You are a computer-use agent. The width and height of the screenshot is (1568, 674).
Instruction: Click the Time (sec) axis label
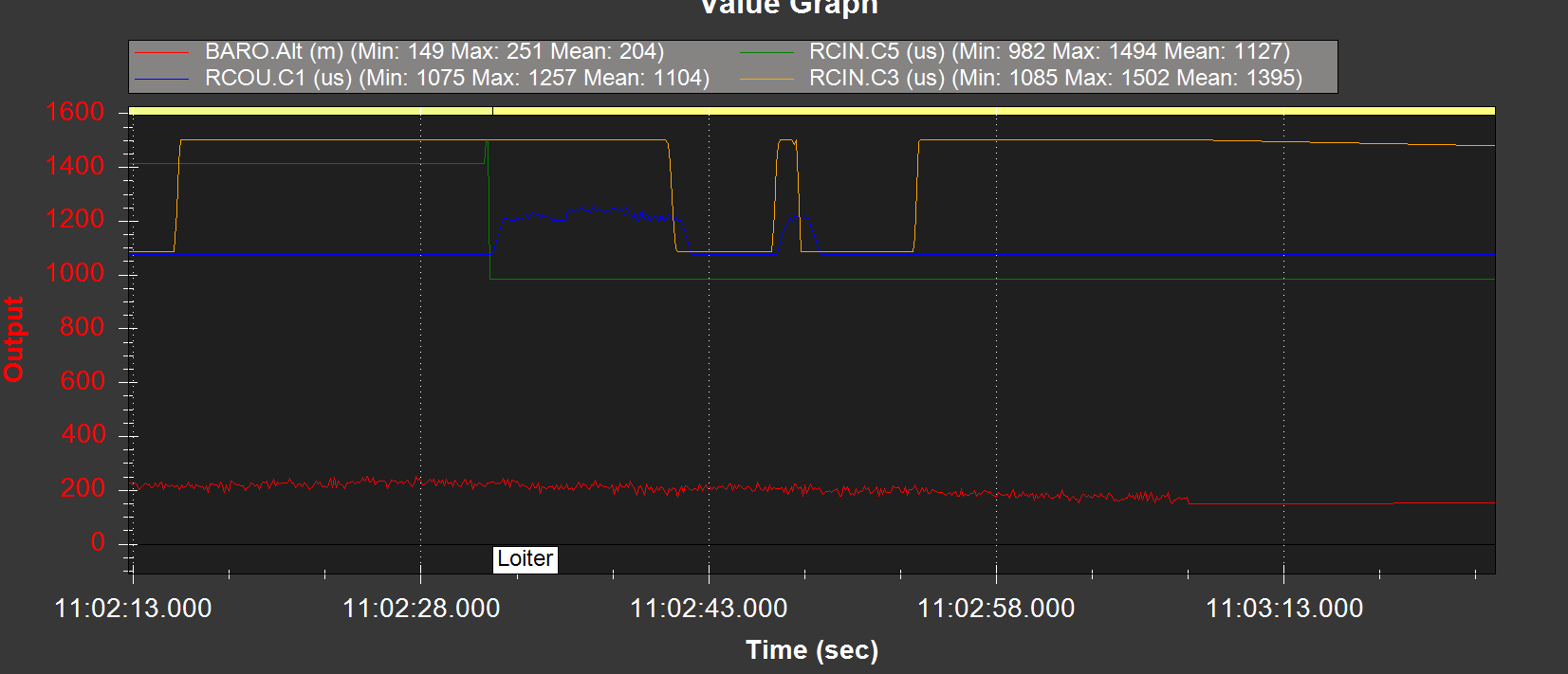[x=812, y=650]
